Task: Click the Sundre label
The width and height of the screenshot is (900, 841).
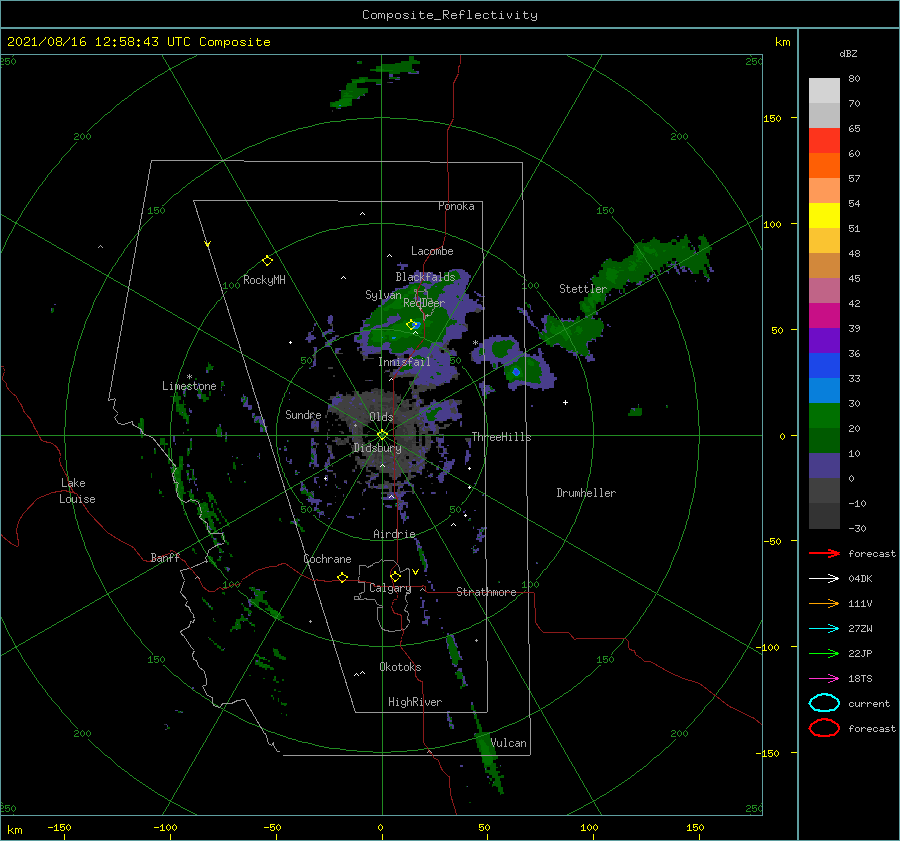Action: (303, 414)
